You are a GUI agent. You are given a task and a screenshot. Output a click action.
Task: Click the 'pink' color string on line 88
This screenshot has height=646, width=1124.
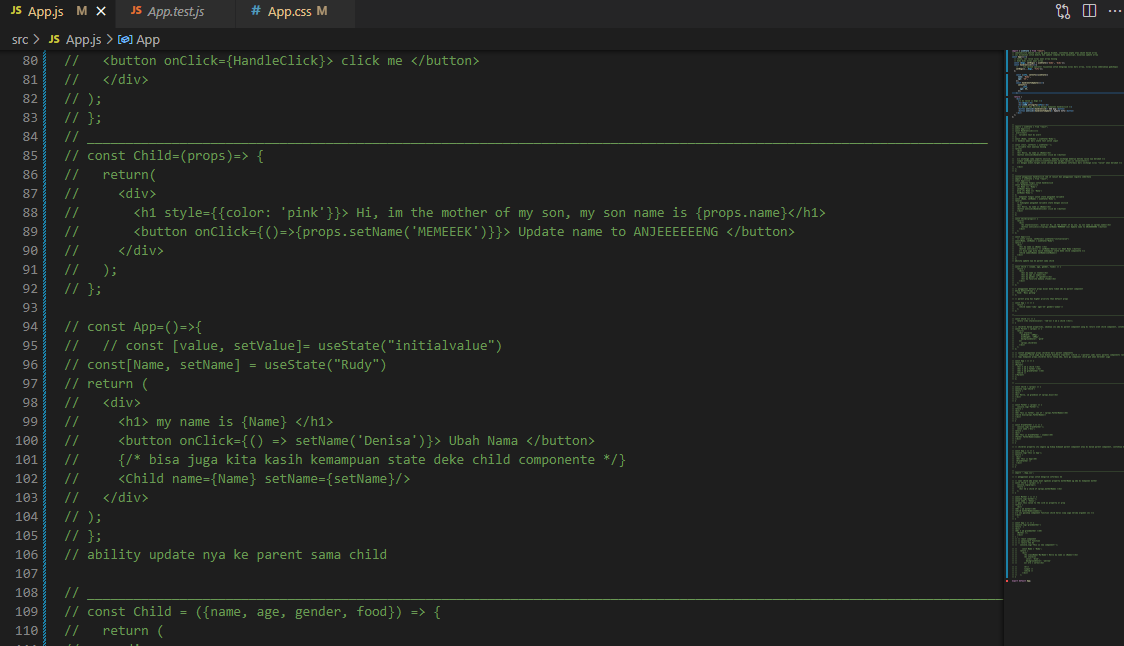303,212
